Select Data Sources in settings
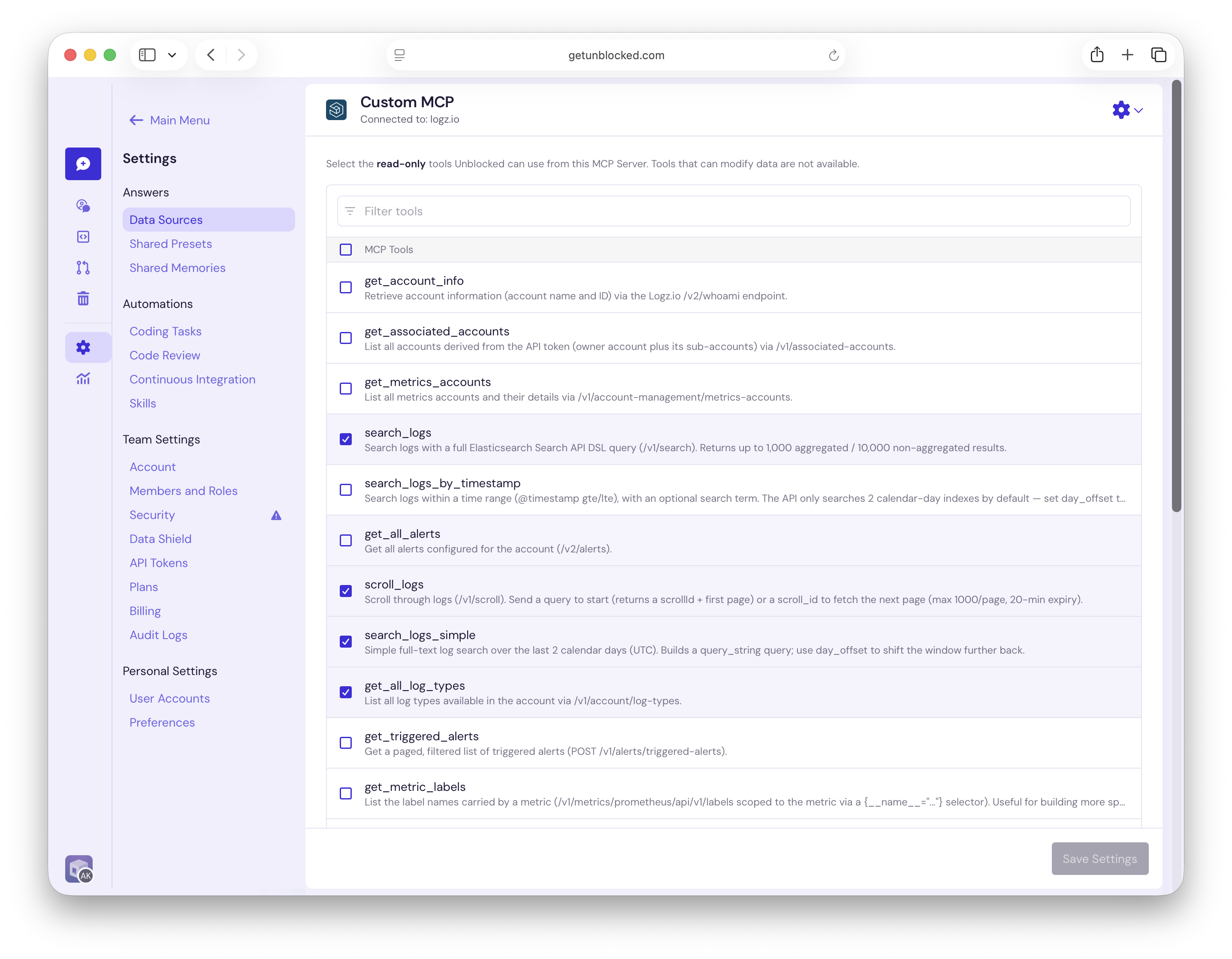Screen dimensions: 1232x959 coord(209,220)
